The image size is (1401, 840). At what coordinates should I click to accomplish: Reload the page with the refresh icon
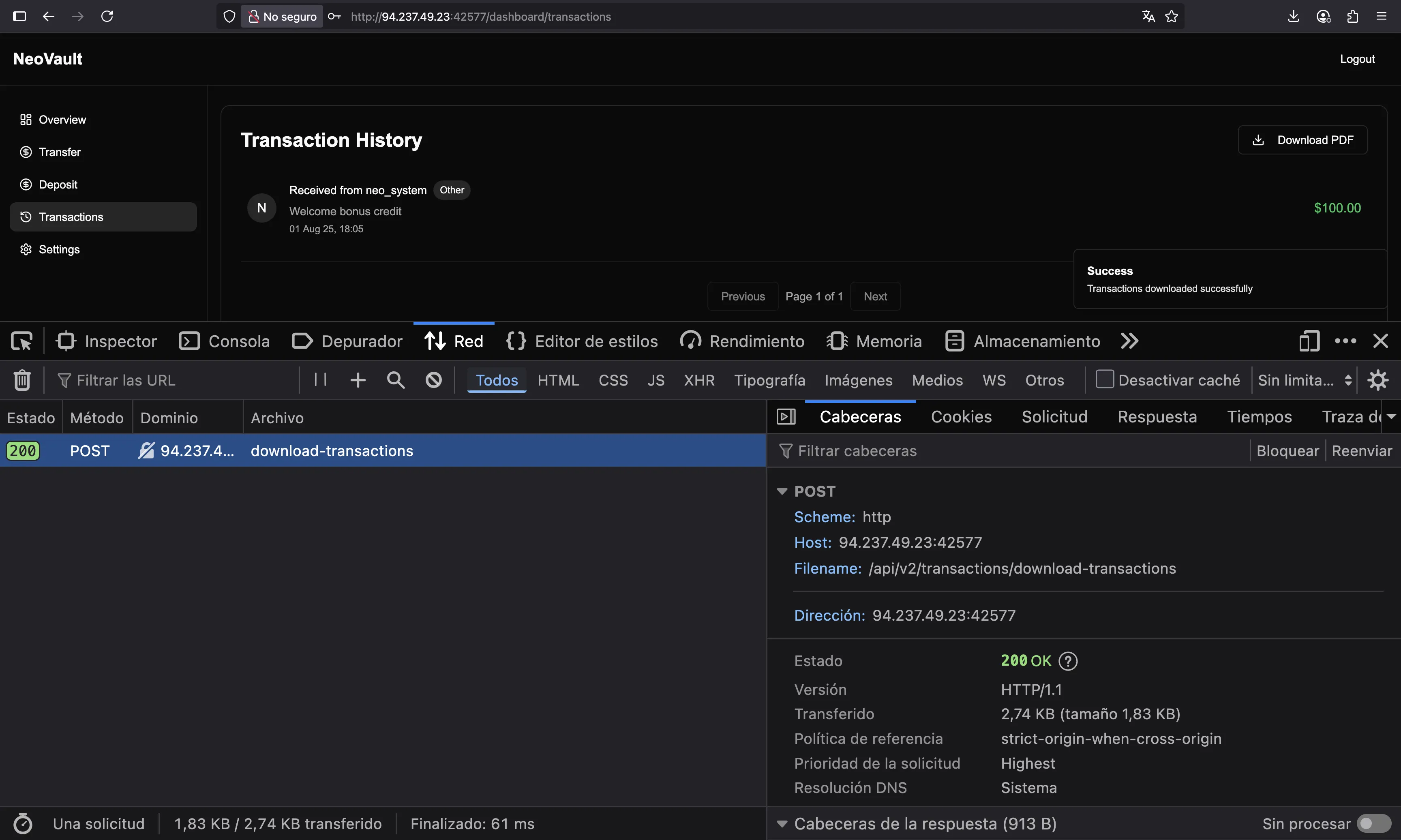pos(107,16)
